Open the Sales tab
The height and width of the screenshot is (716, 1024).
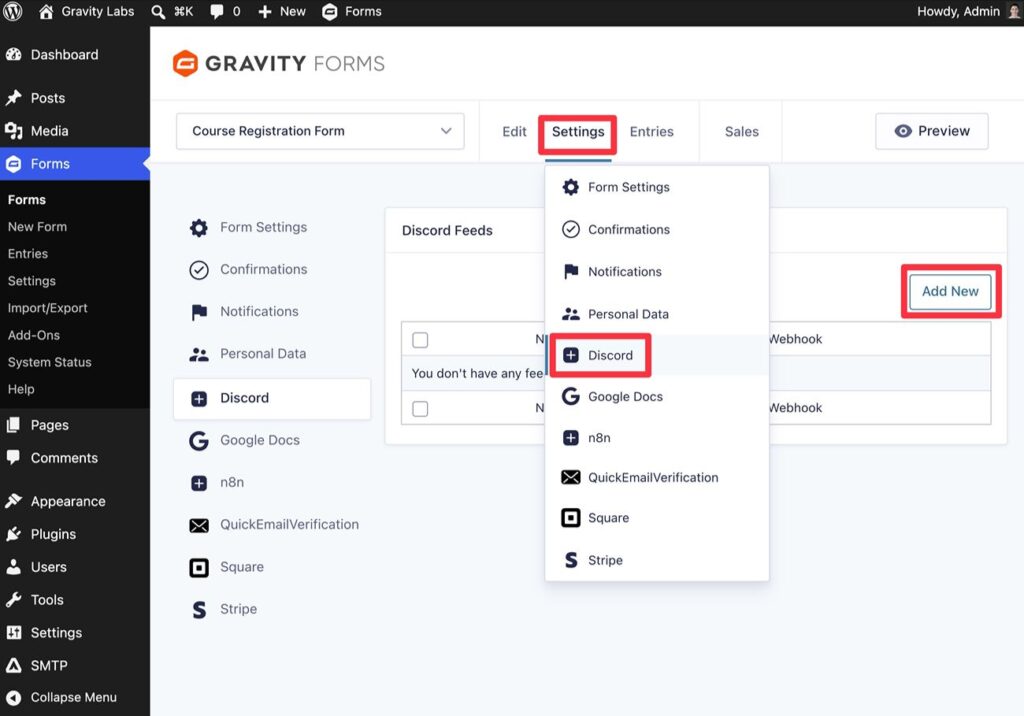coord(742,132)
